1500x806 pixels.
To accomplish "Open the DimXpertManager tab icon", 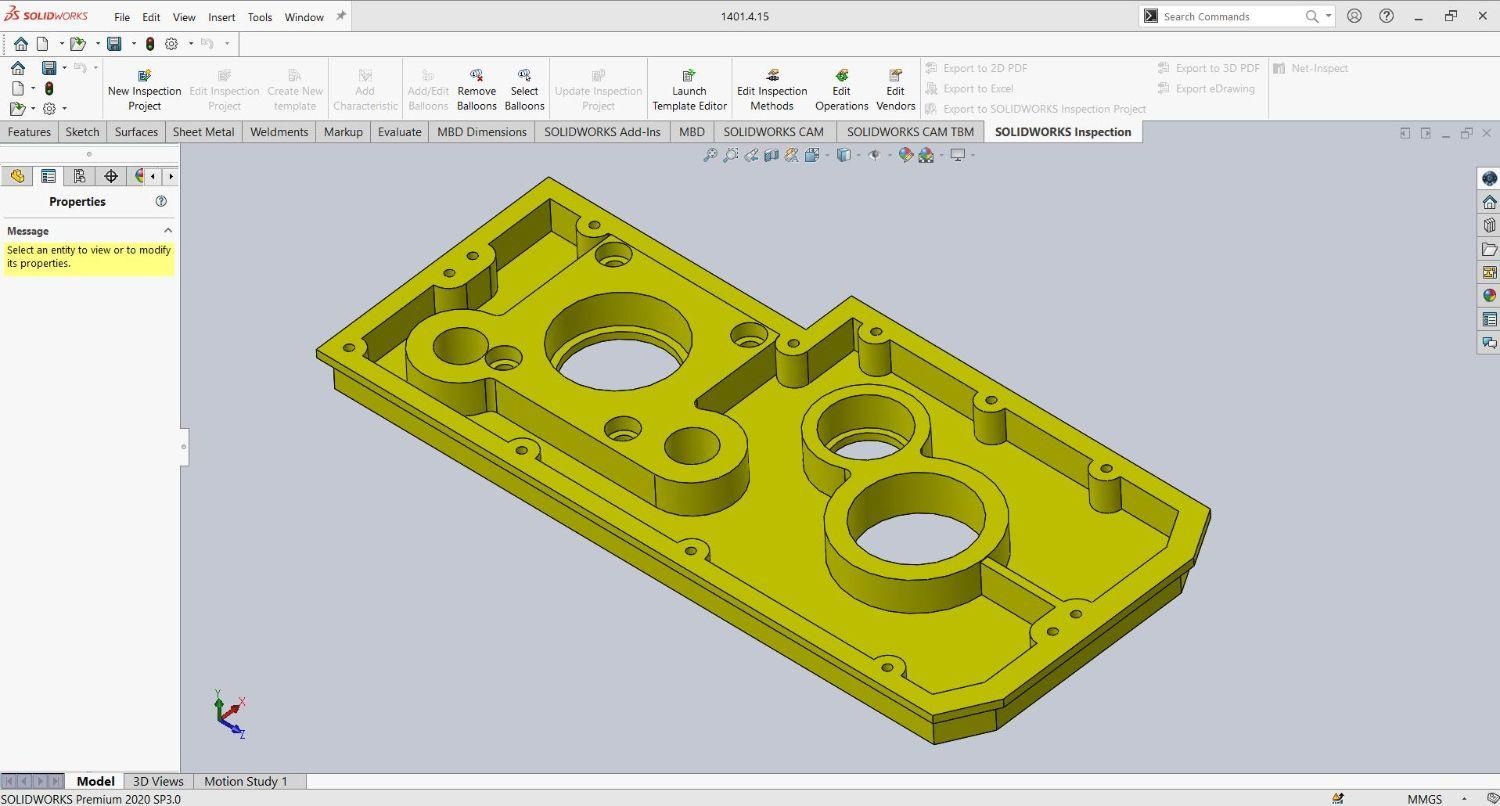I will [x=110, y=176].
